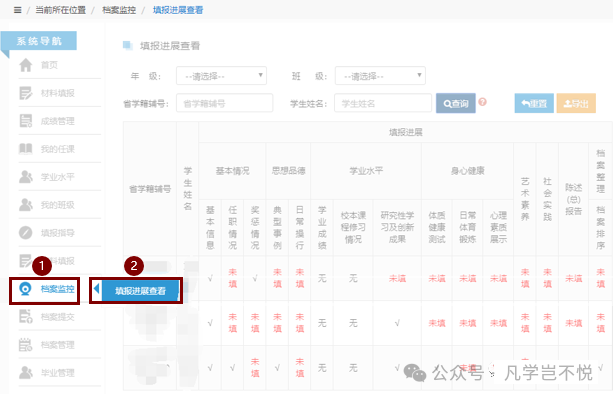The width and height of the screenshot is (613, 398).
Task: Click the 重置 reset button
Action: (534, 103)
